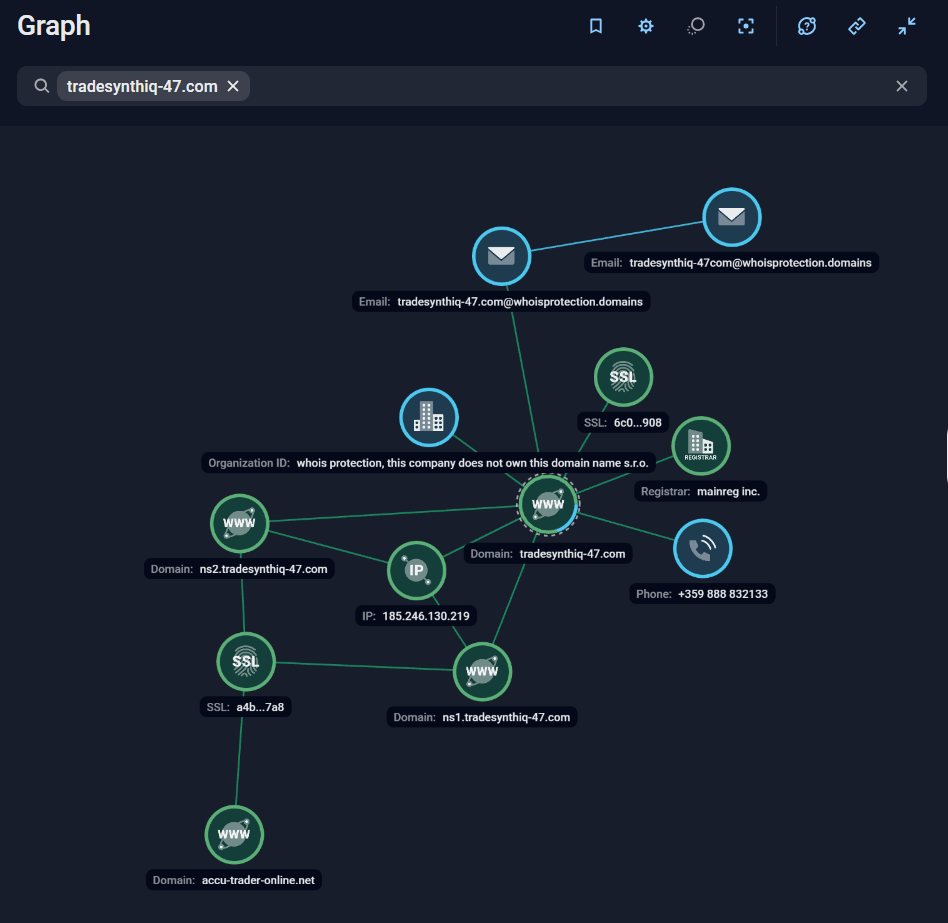
Task: Click the accu-trader-online.net domain node
Action: (233, 834)
